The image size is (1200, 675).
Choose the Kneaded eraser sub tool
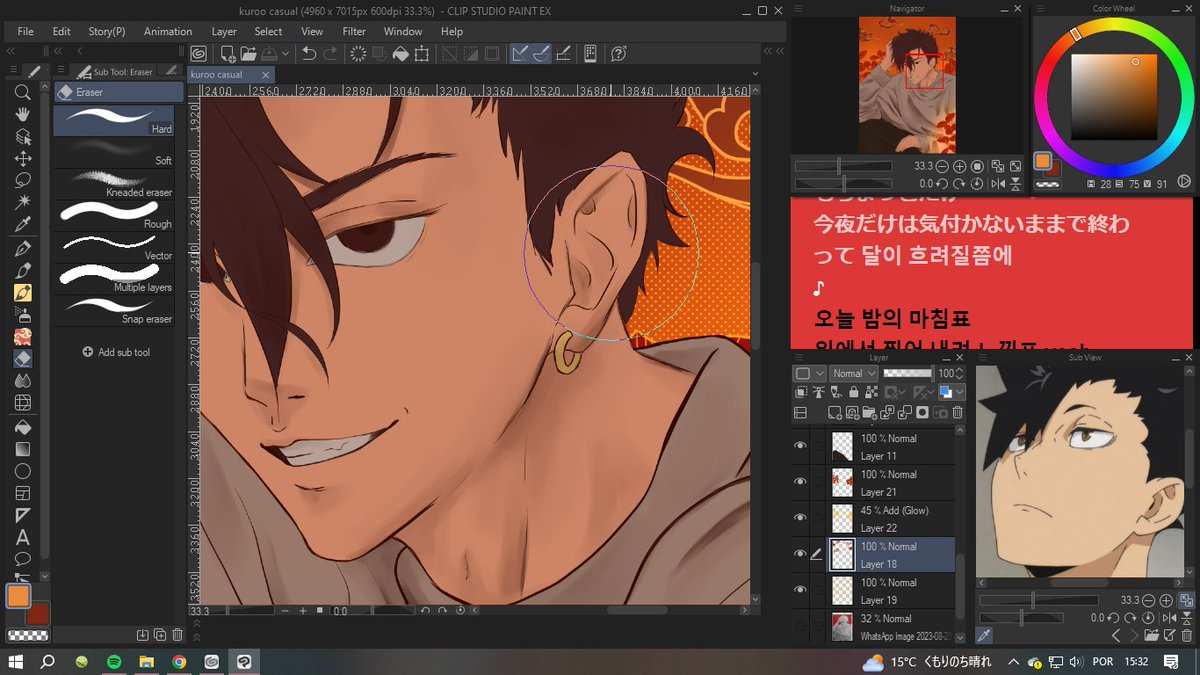point(114,184)
